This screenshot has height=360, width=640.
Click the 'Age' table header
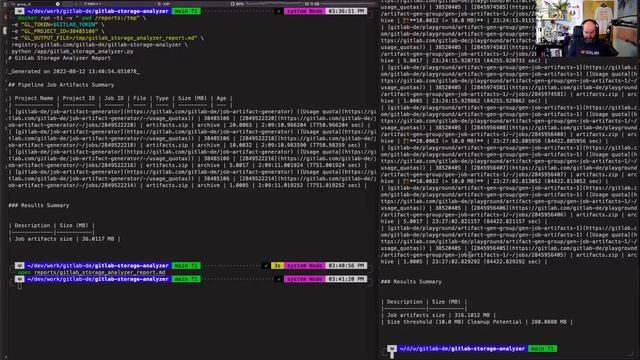pyautogui.click(x=221, y=98)
